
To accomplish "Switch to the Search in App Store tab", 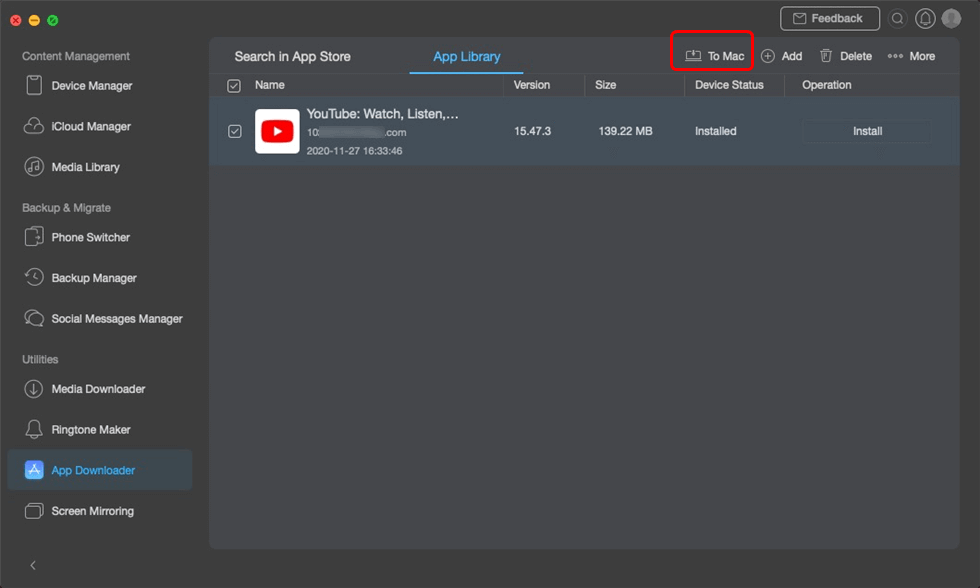I will click(292, 57).
